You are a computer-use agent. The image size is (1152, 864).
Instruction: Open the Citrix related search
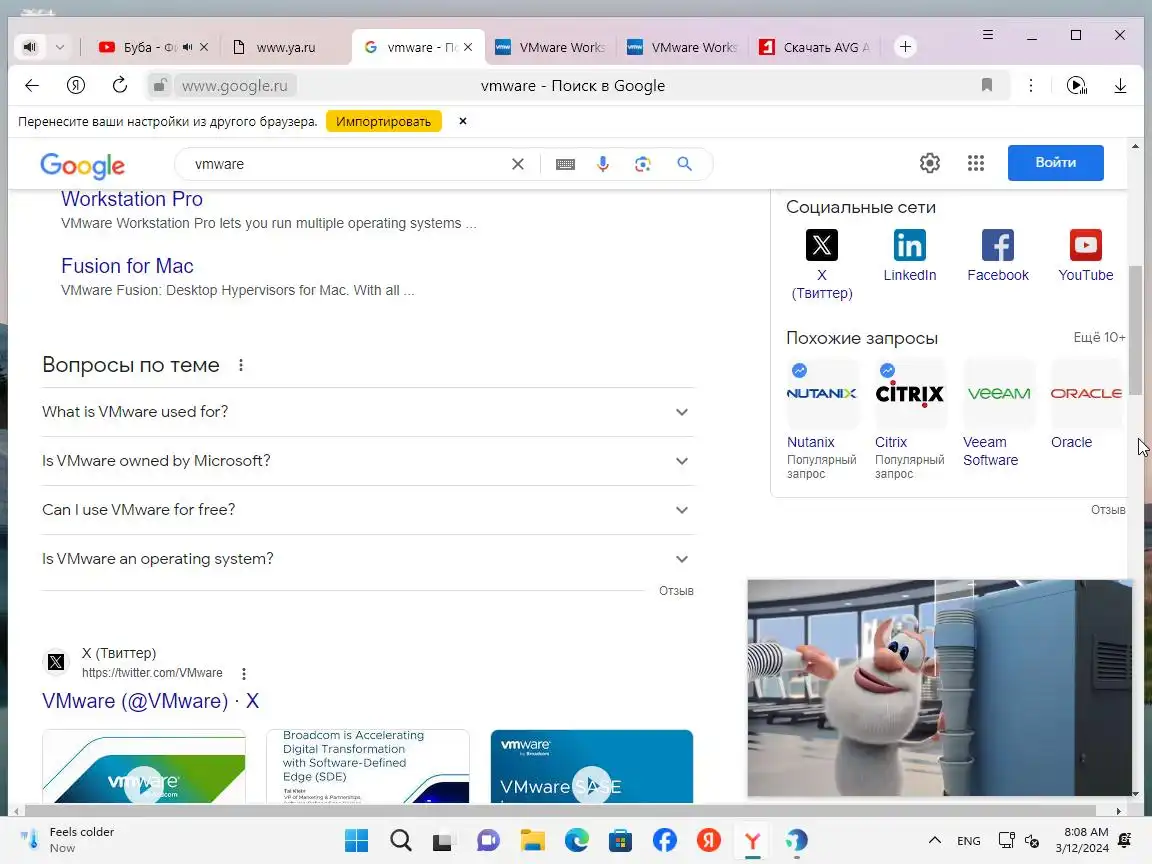tap(910, 420)
